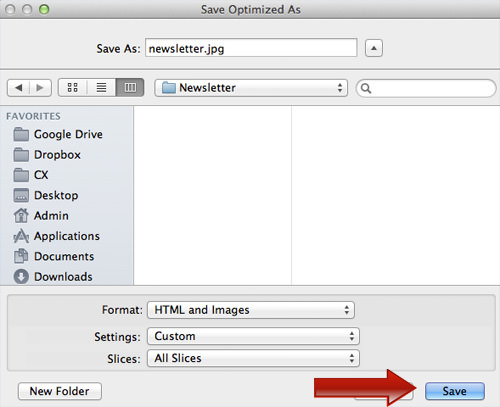Click the Save button
Image resolution: width=500 pixels, height=407 pixels.
pyautogui.click(x=455, y=391)
